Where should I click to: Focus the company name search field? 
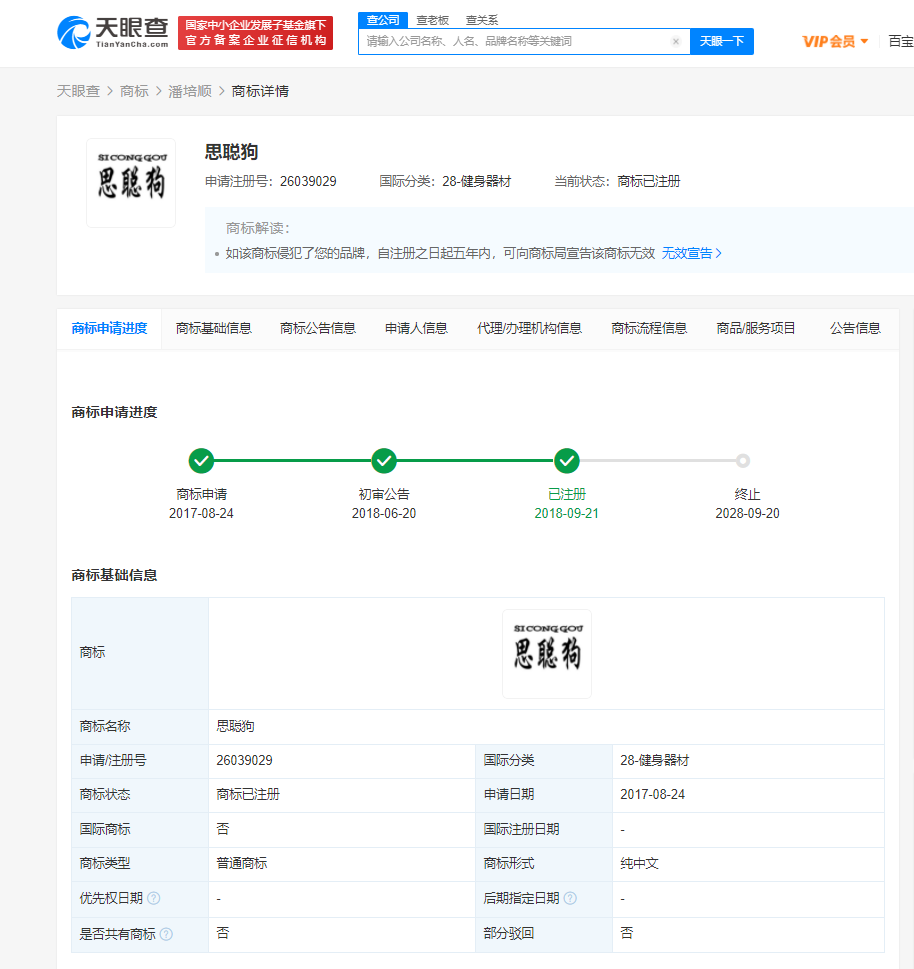(x=515, y=42)
